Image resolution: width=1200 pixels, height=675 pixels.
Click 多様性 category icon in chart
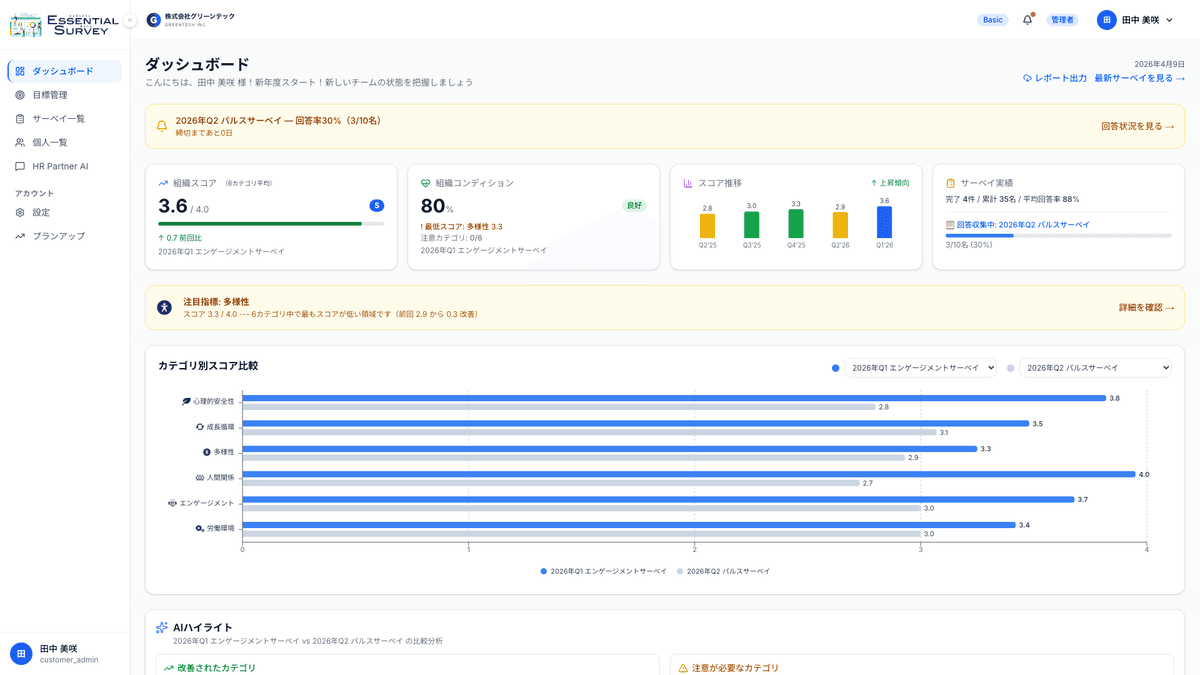(207, 452)
